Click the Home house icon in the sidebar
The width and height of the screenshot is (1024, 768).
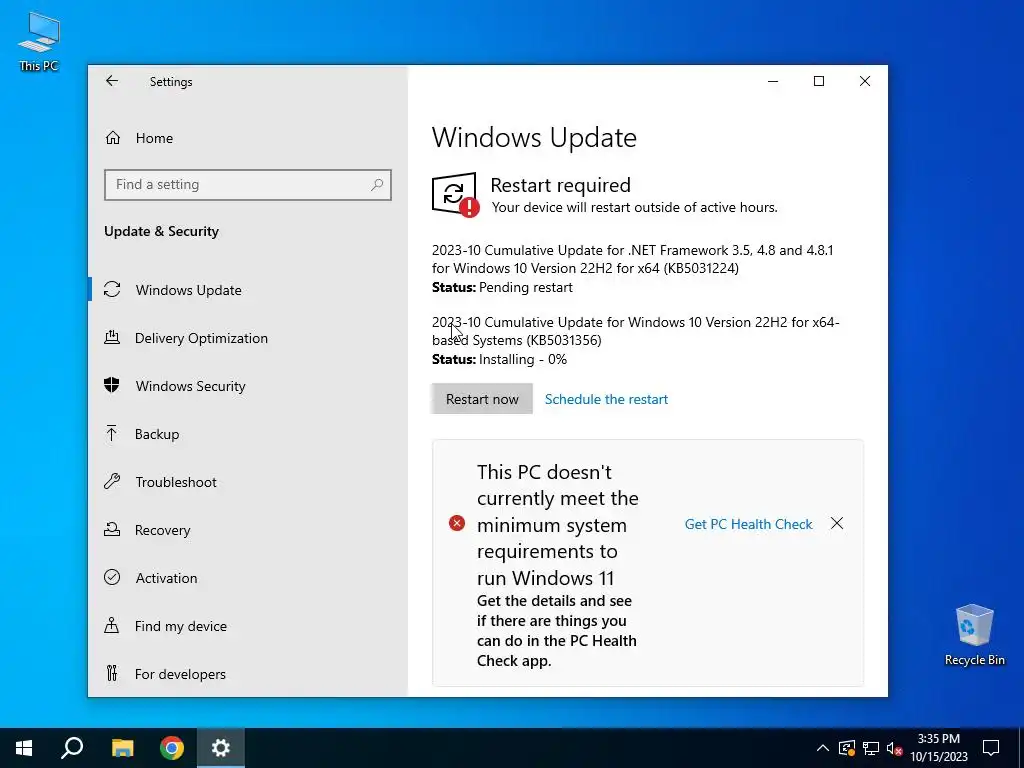click(x=112, y=138)
